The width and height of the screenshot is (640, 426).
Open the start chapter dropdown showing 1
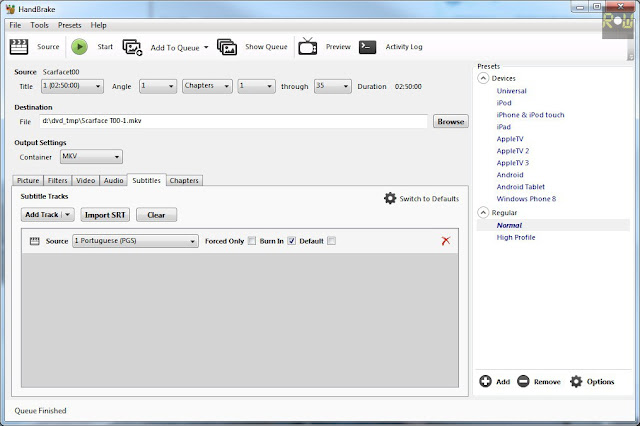click(x=256, y=86)
